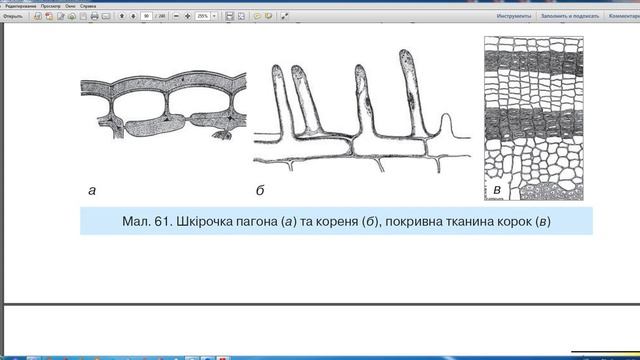Click the create PDF online icon after Открыть

pos(38,16)
